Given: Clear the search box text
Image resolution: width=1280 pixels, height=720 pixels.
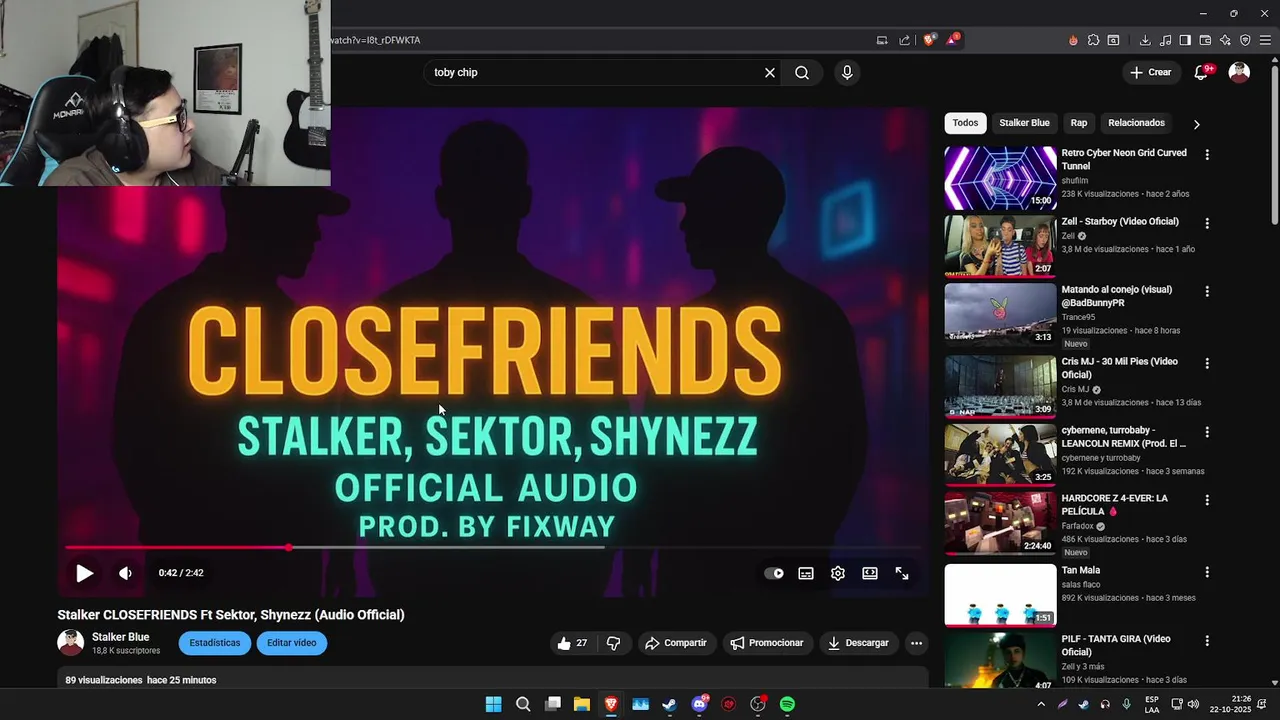Looking at the screenshot, I should [770, 72].
